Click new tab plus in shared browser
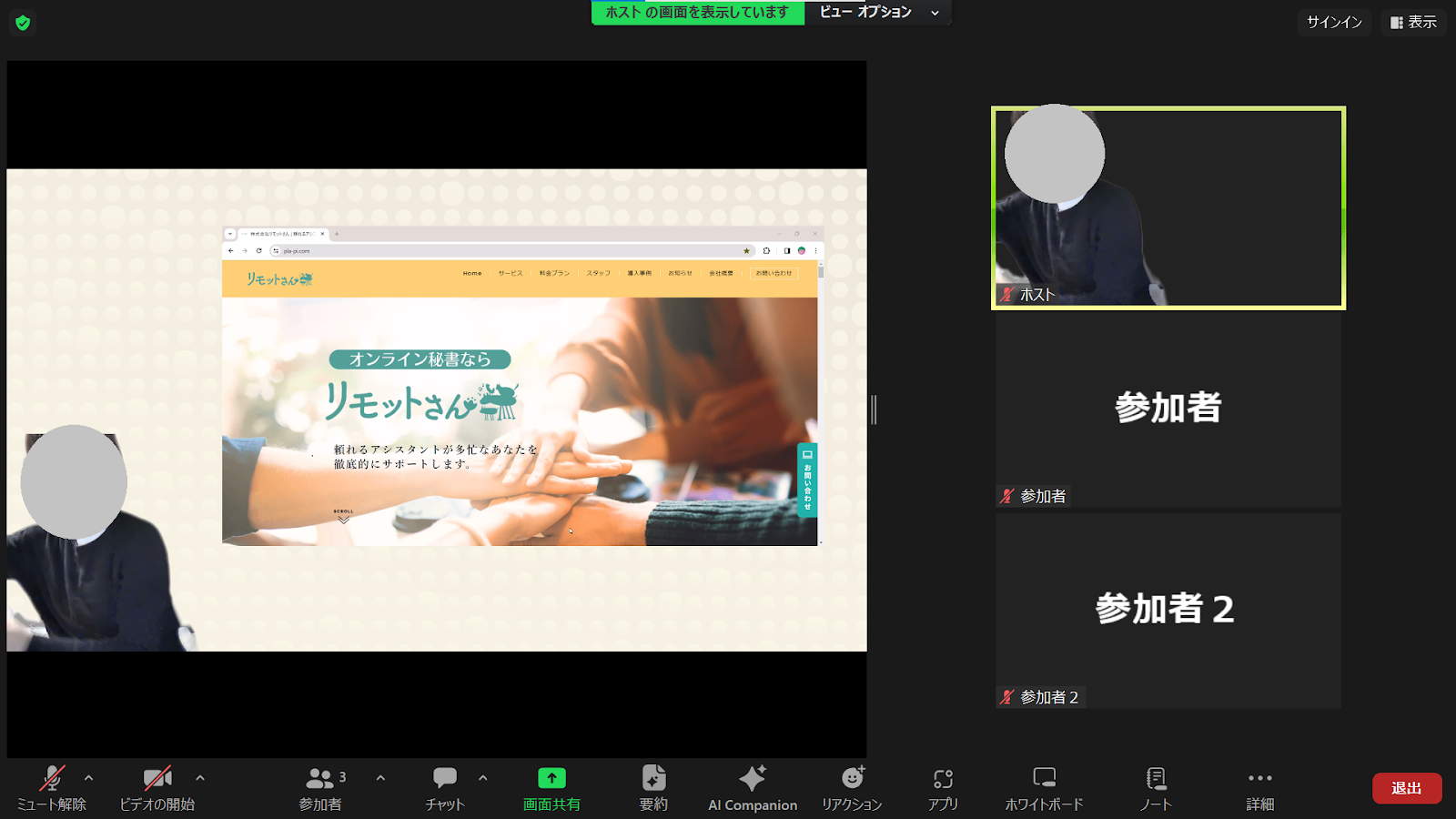The width and height of the screenshot is (1456, 819). (337, 234)
